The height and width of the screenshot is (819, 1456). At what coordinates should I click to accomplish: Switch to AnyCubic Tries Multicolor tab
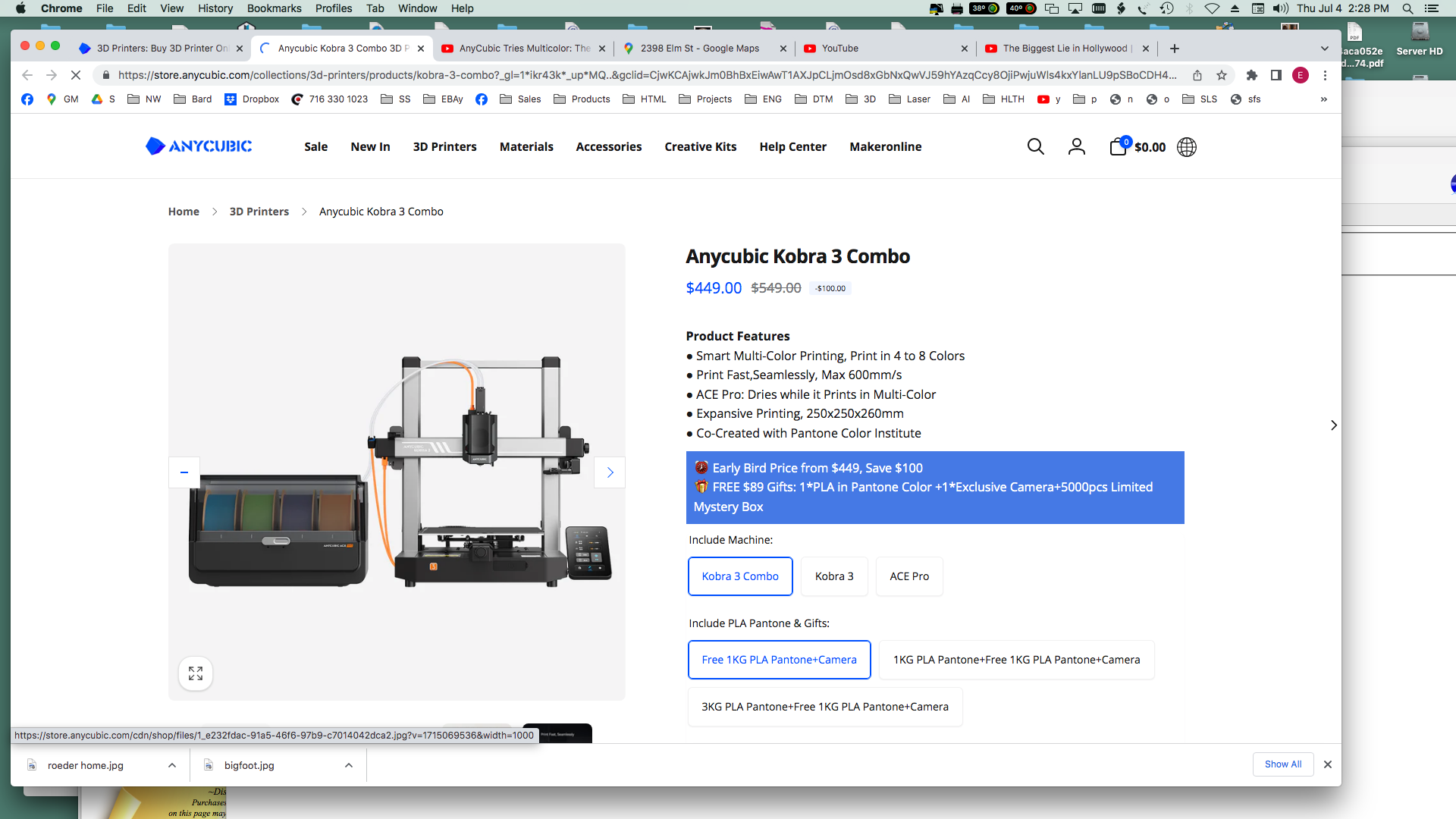[524, 48]
